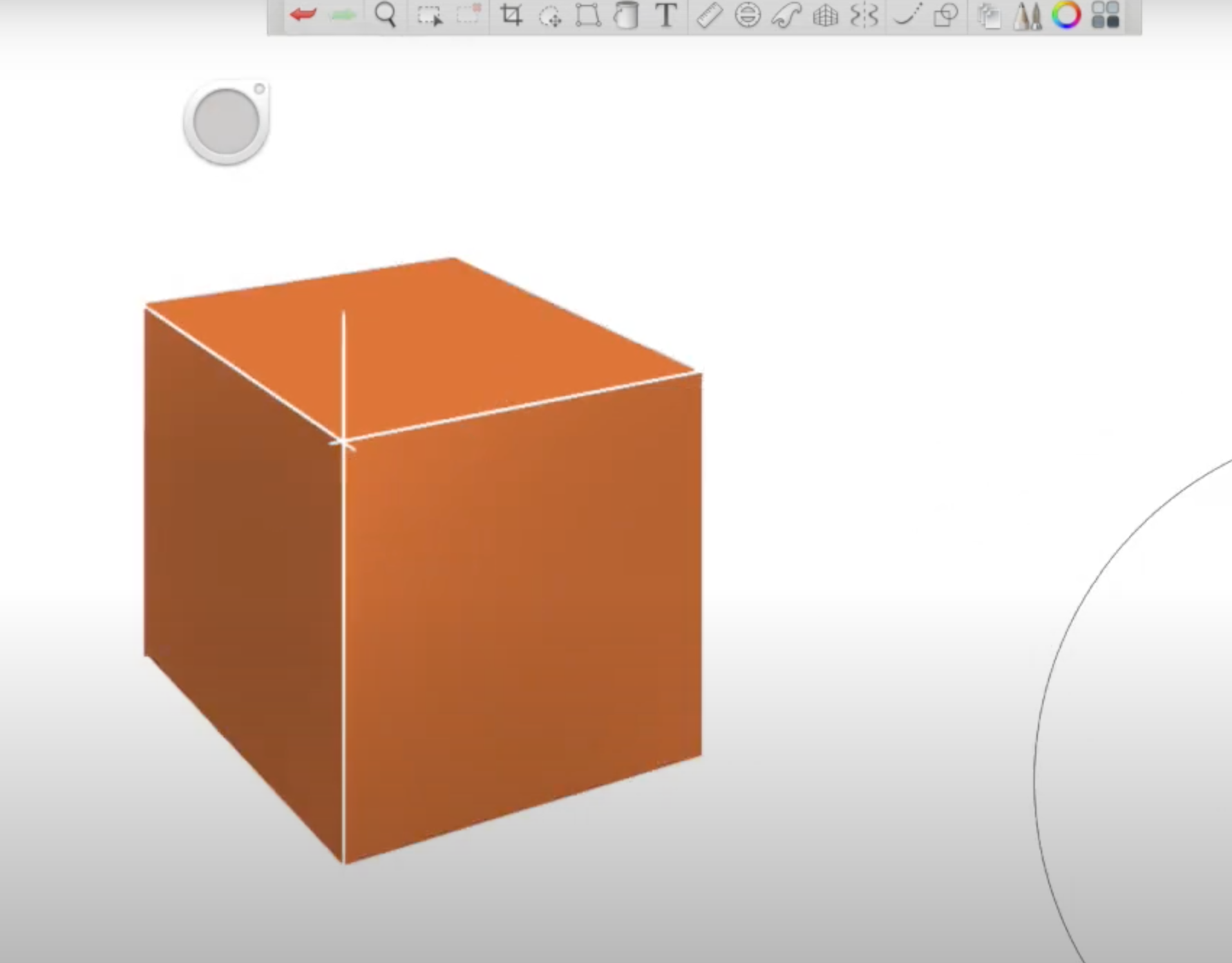The width and height of the screenshot is (1232, 963).
Task: Toggle the Ruler guide
Action: pyautogui.click(x=709, y=15)
